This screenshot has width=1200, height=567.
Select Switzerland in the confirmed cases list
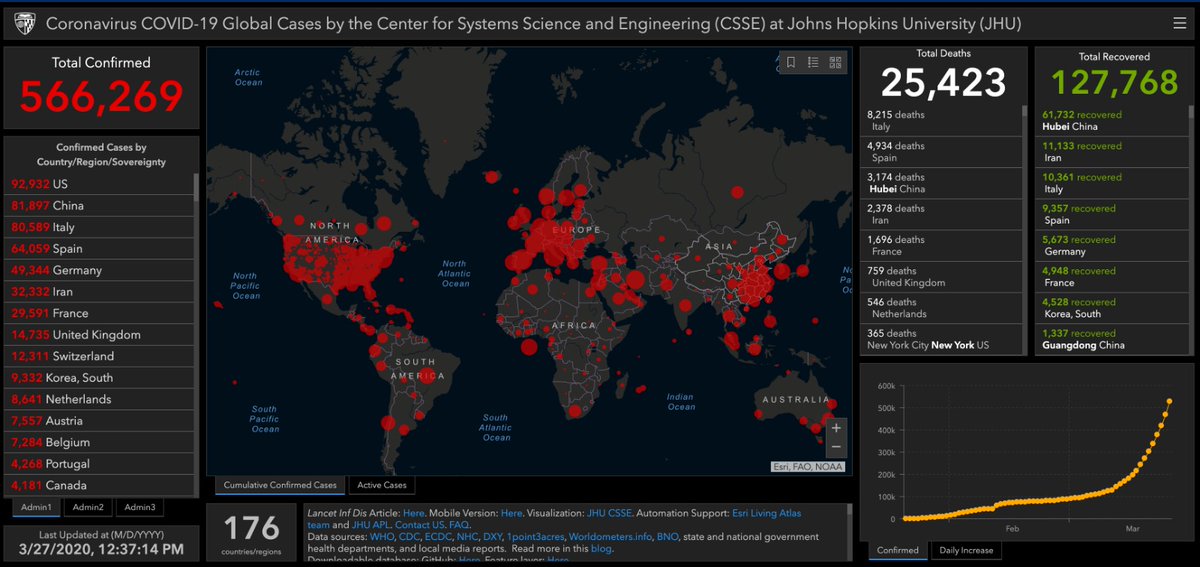coord(100,356)
